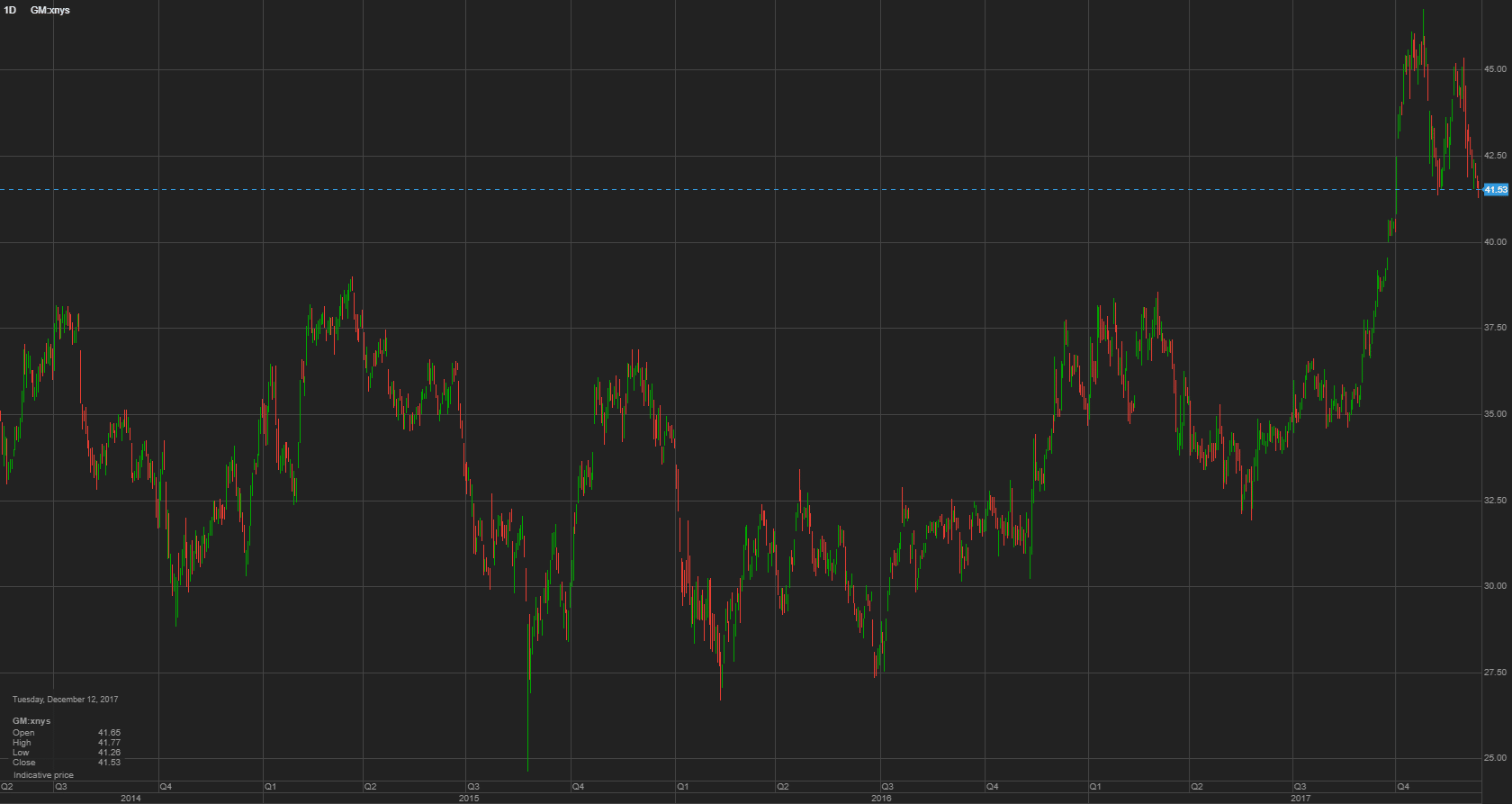Select the Open 41.65 value in info panel
1512x804 pixels.
click(109, 733)
